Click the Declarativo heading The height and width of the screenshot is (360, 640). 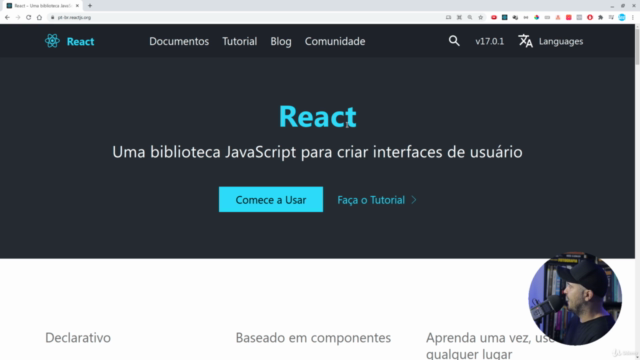pos(78,338)
